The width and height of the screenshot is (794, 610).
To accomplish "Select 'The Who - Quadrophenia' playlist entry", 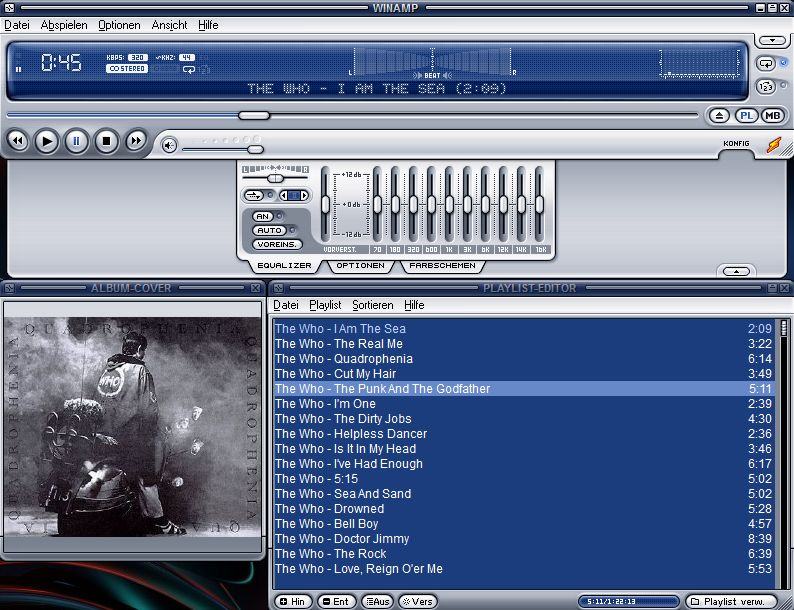I will click(x=524, y=358).
